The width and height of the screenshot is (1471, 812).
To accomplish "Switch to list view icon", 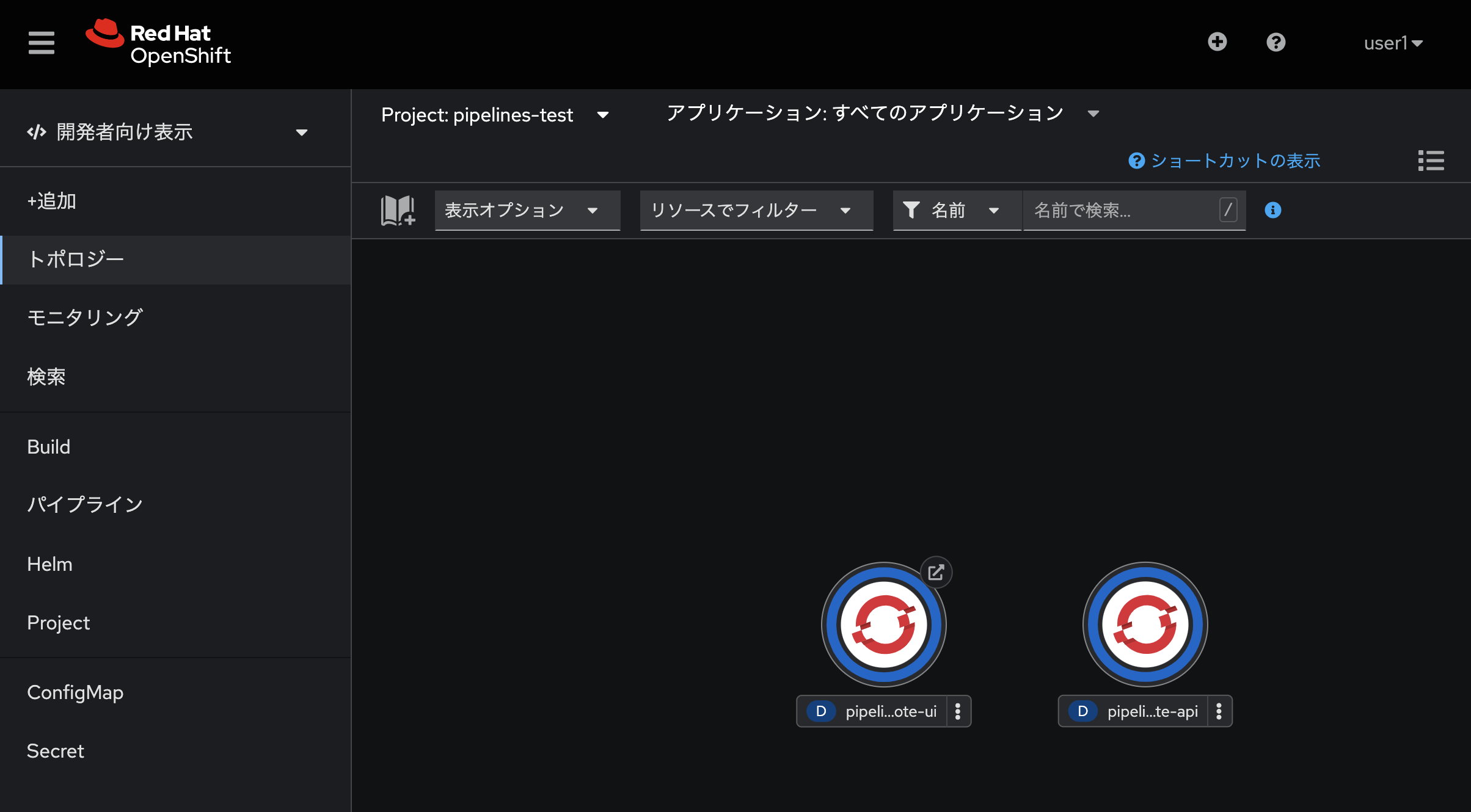I will click(1431, 161).
